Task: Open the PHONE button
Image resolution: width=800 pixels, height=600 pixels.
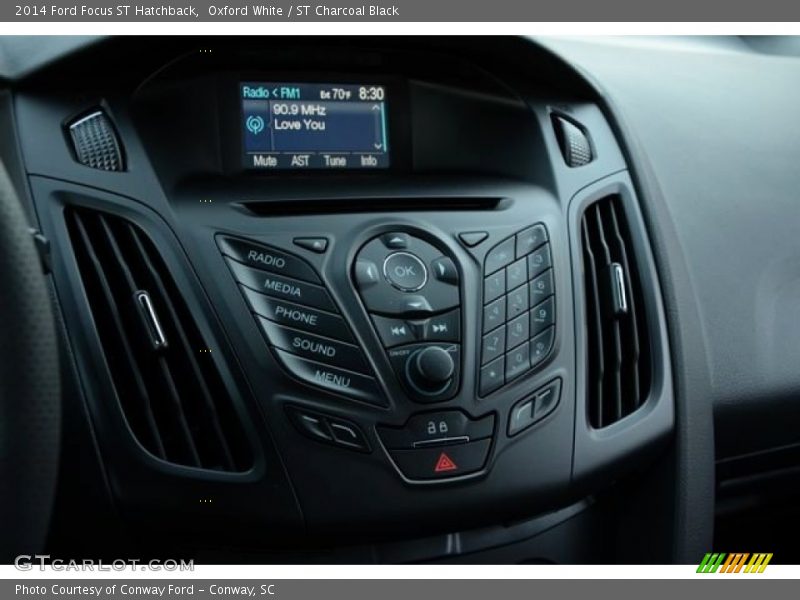Action: [x=296, y=315]
